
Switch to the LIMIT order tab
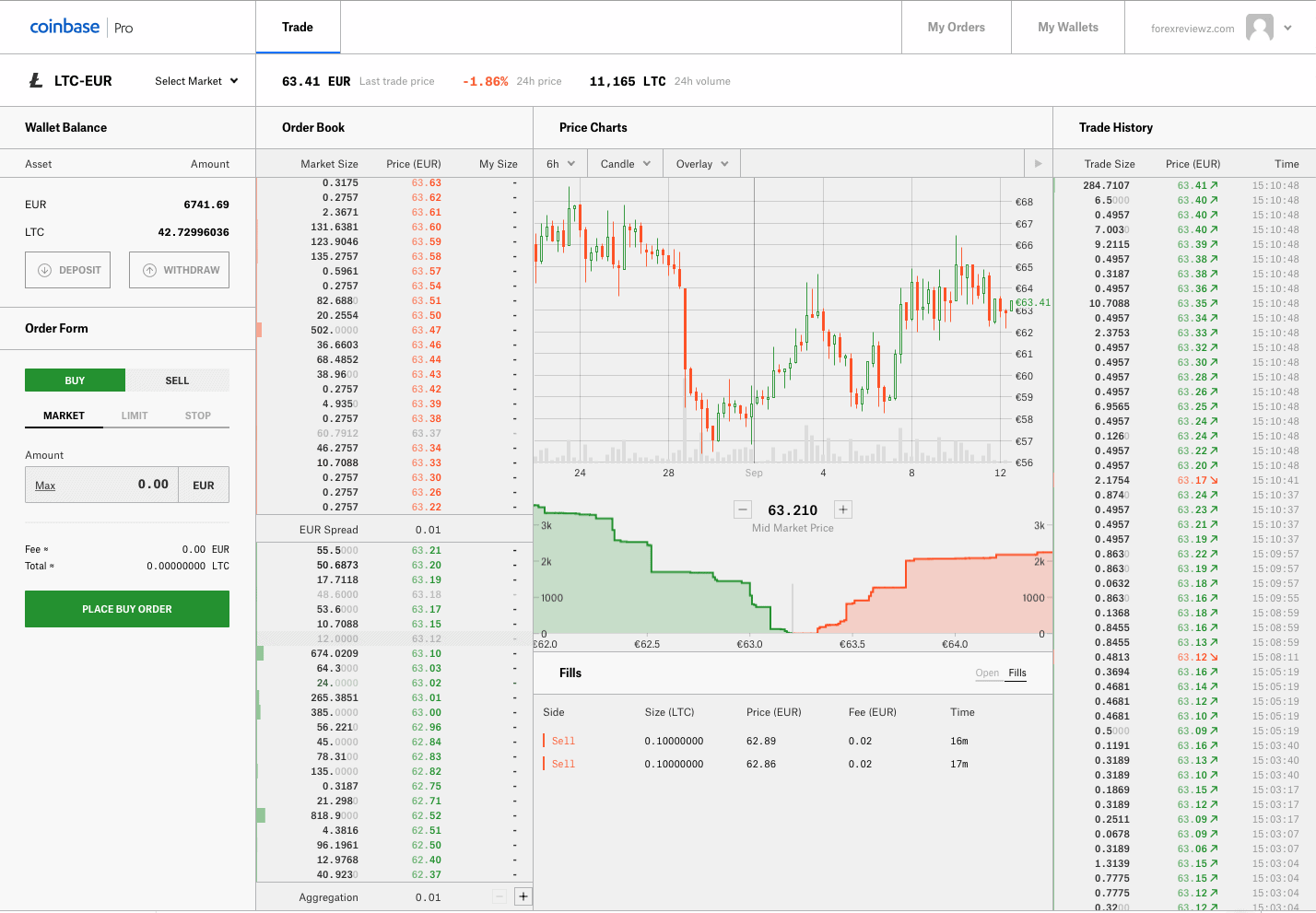(x=135, y=416)
